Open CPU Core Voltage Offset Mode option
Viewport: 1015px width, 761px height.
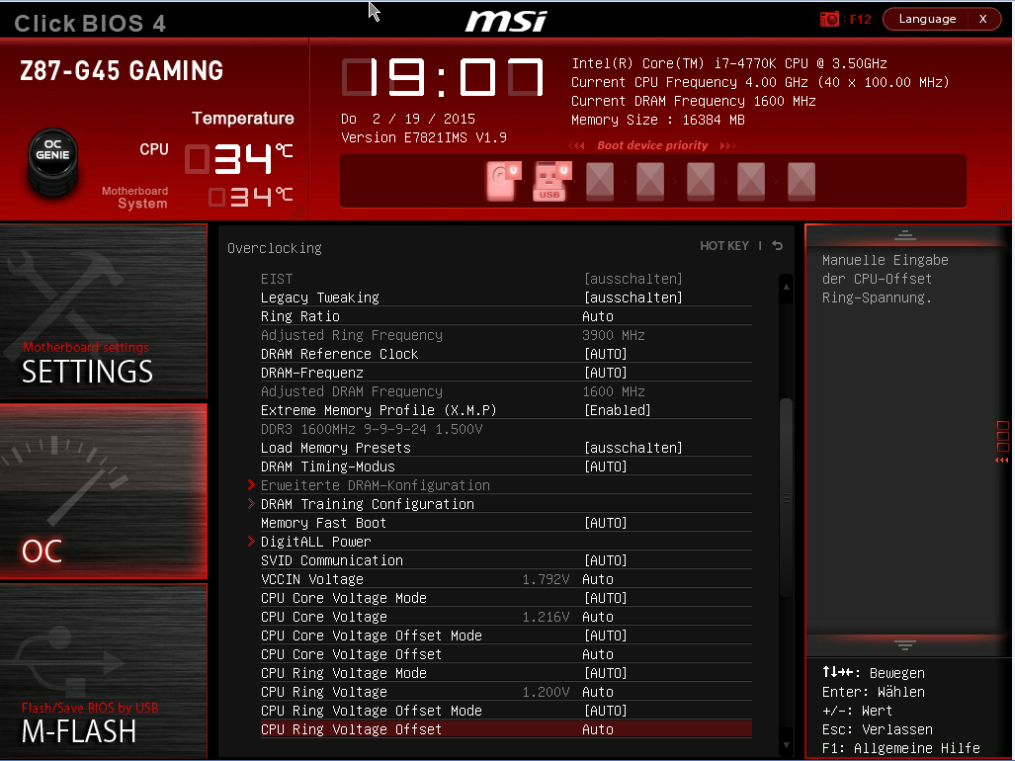[x=605, y=635]
